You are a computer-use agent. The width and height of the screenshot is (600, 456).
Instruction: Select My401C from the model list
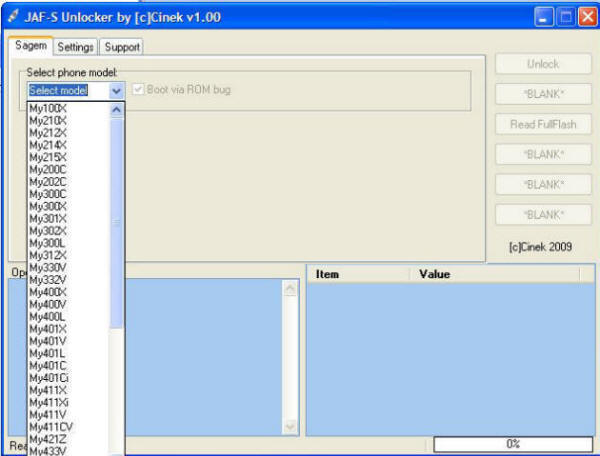coord(69,366)
